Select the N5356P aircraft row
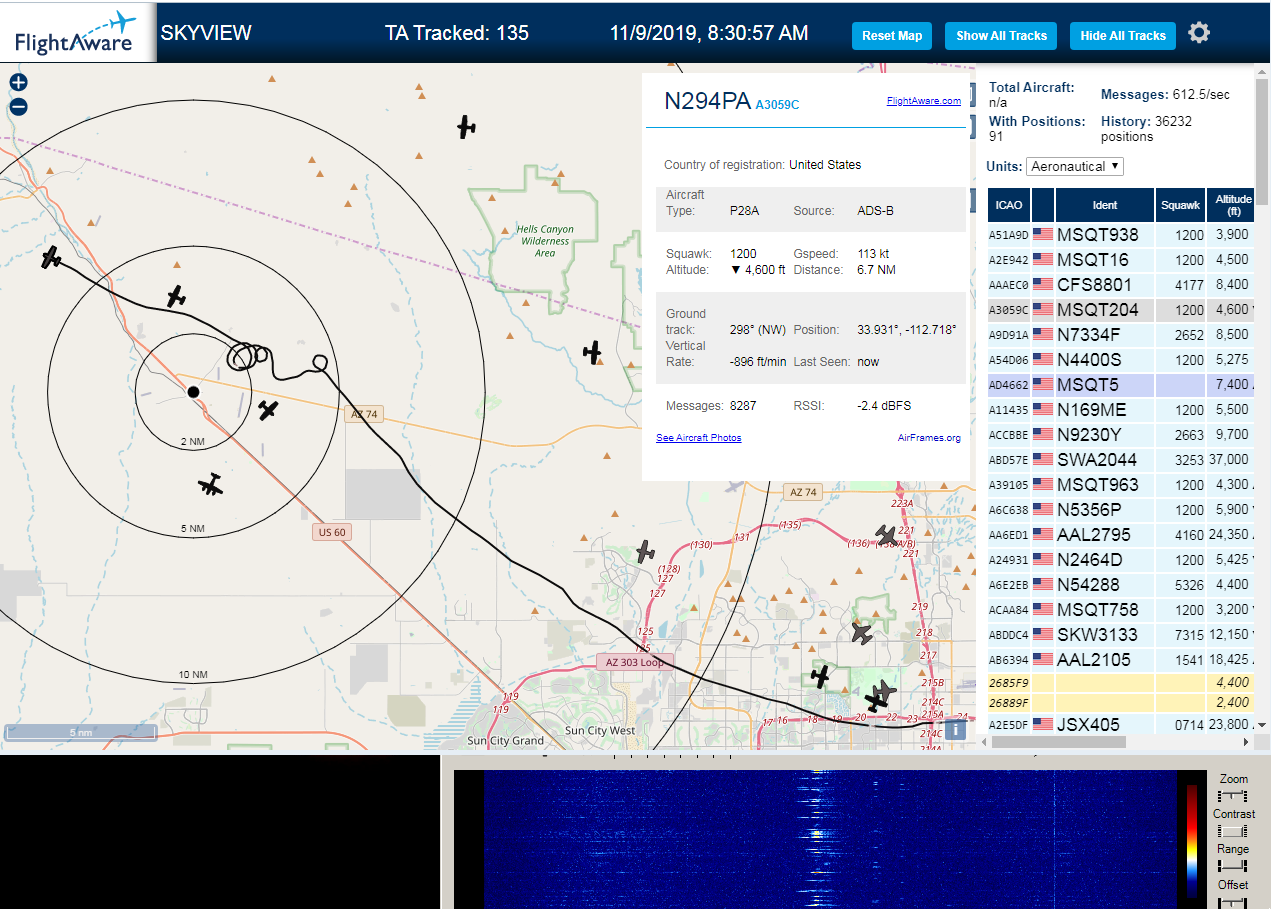Image resolution: width=1271 pixels, height=909 pixels. (1120, 509)
